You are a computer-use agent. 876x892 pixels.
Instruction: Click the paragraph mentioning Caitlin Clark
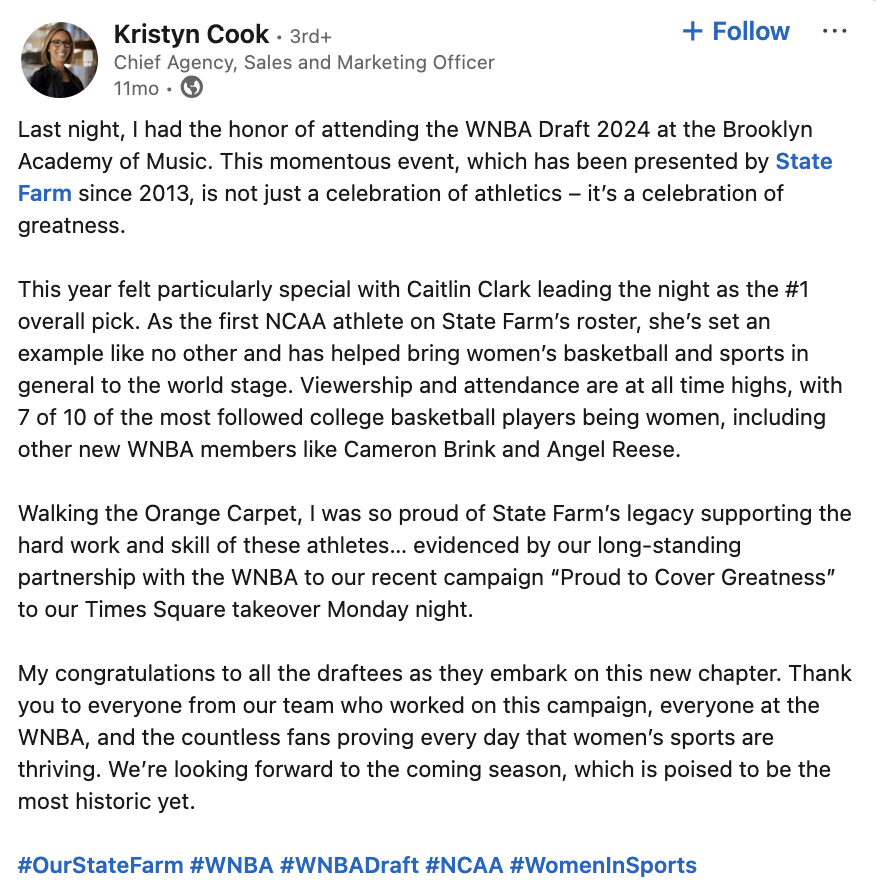pos(430,369)
